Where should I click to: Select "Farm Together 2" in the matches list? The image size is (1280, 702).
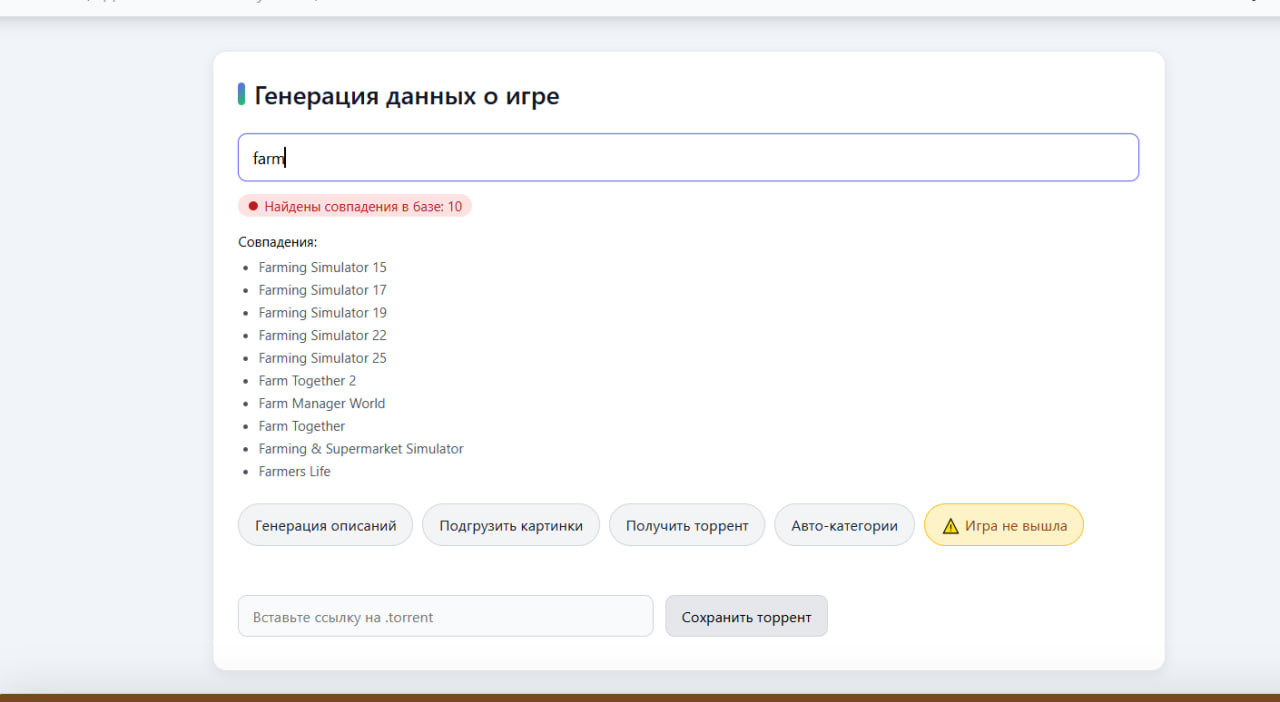(x=307, y=381)
